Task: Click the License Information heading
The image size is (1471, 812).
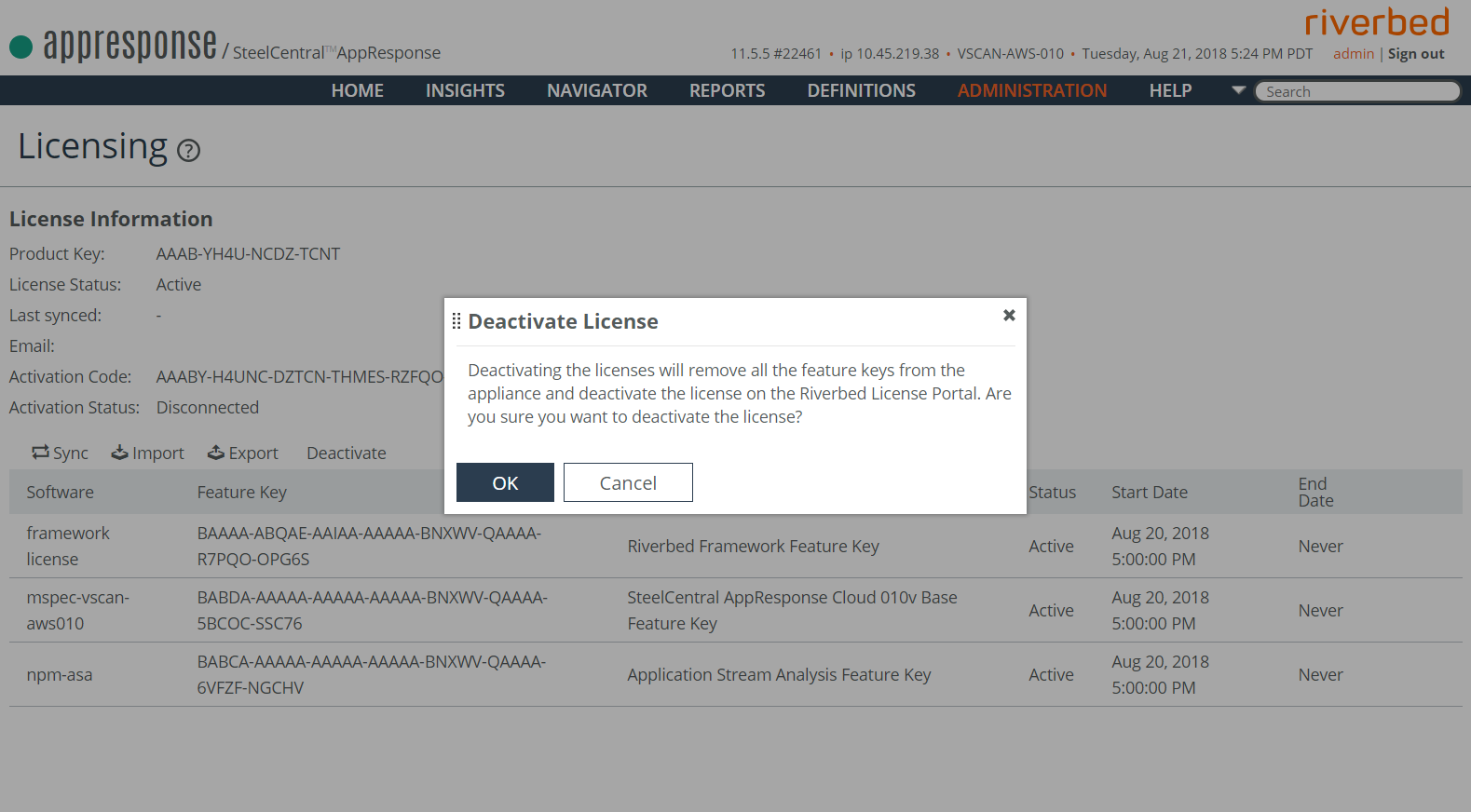Action: [111, 219]
